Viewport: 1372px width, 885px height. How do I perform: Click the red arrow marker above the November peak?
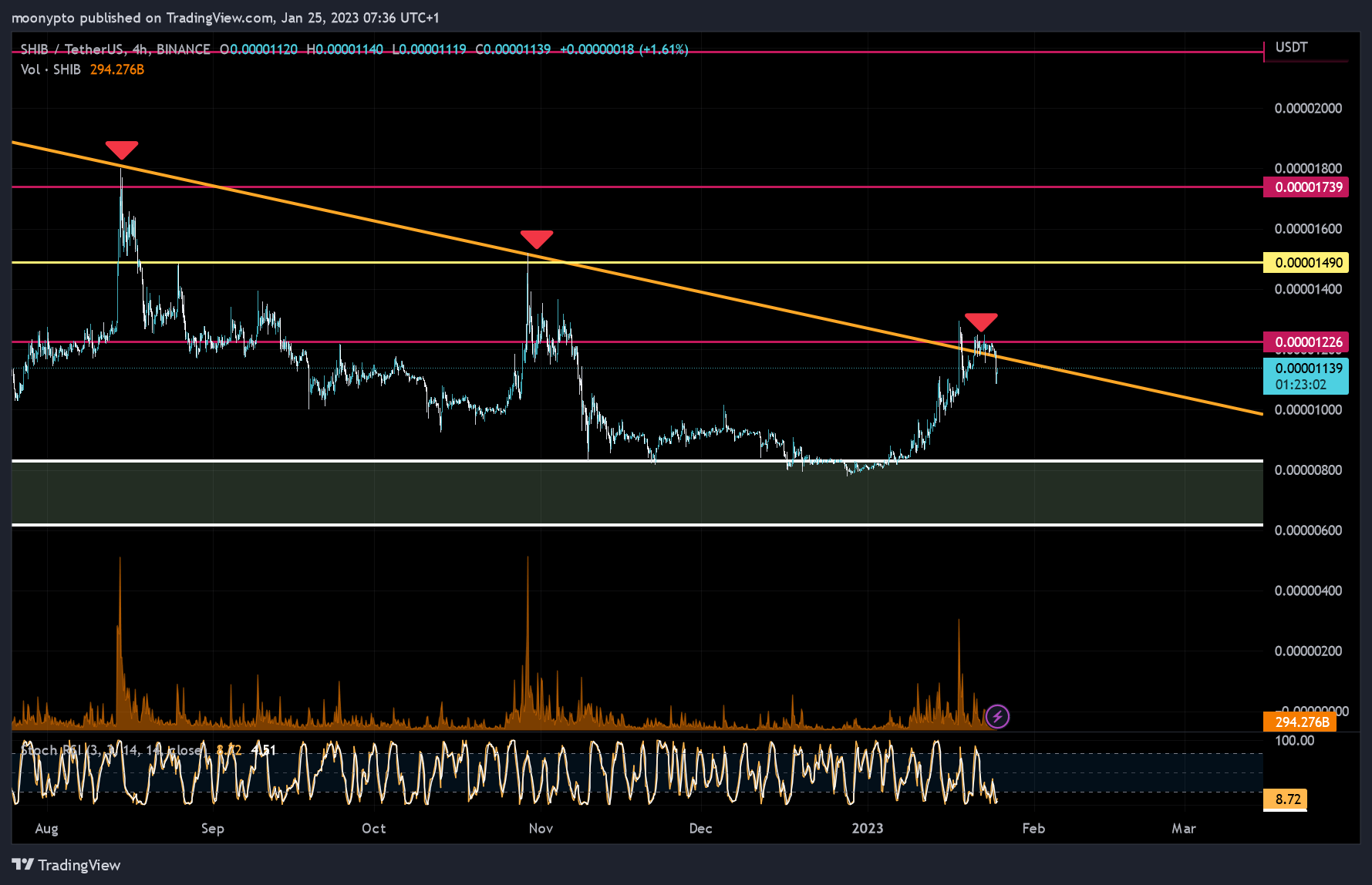click(537, 239)
